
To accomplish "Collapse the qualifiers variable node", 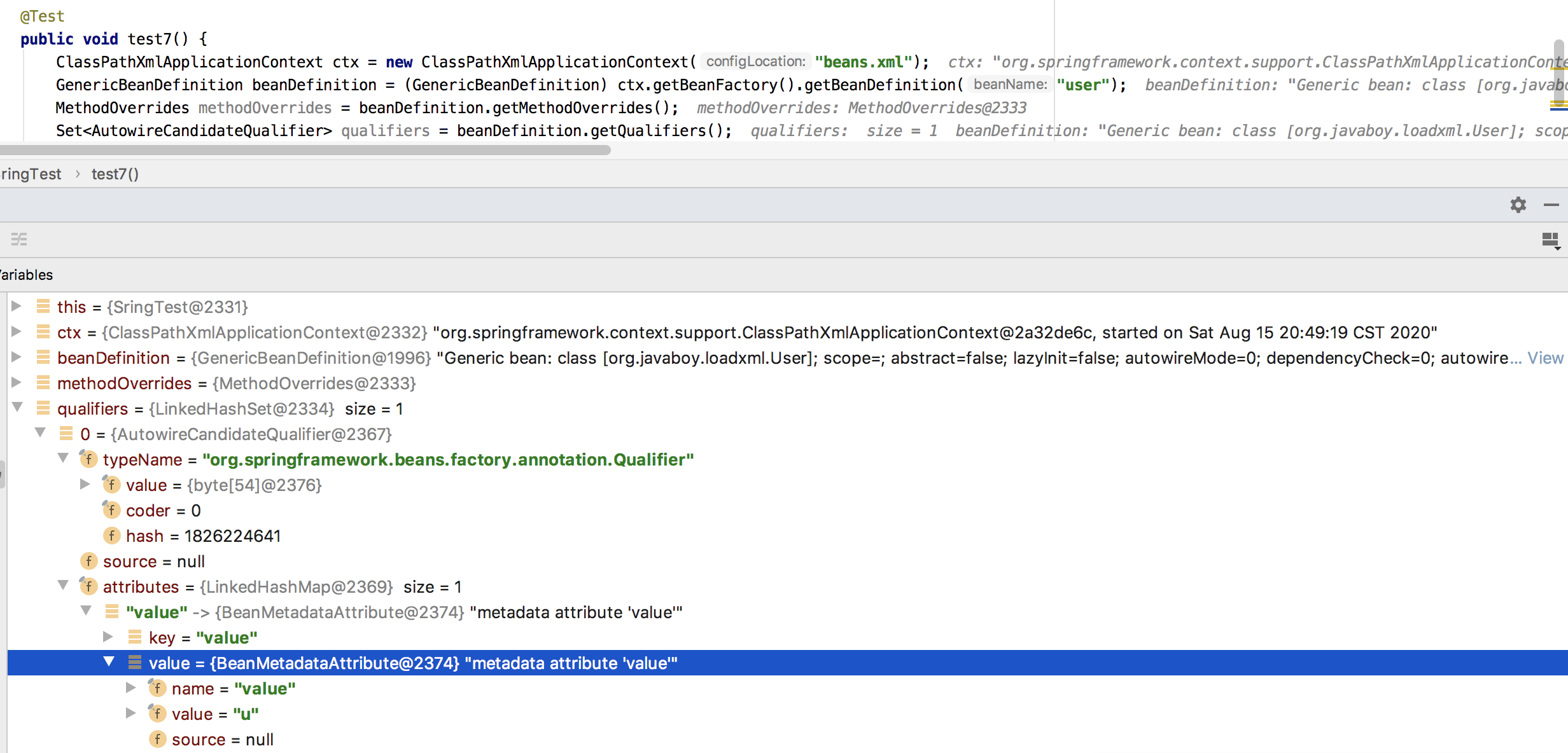I will [17, 408].
